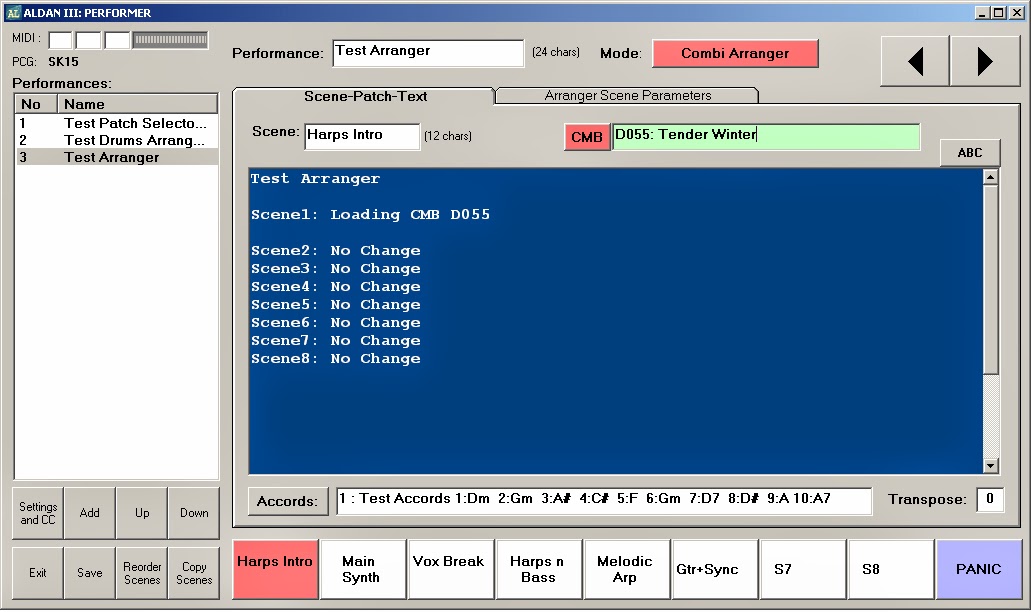Click the ALDAN app icon in title bar
The width and height of the screenshot is (1031, 612).
[x=13, y=12]
